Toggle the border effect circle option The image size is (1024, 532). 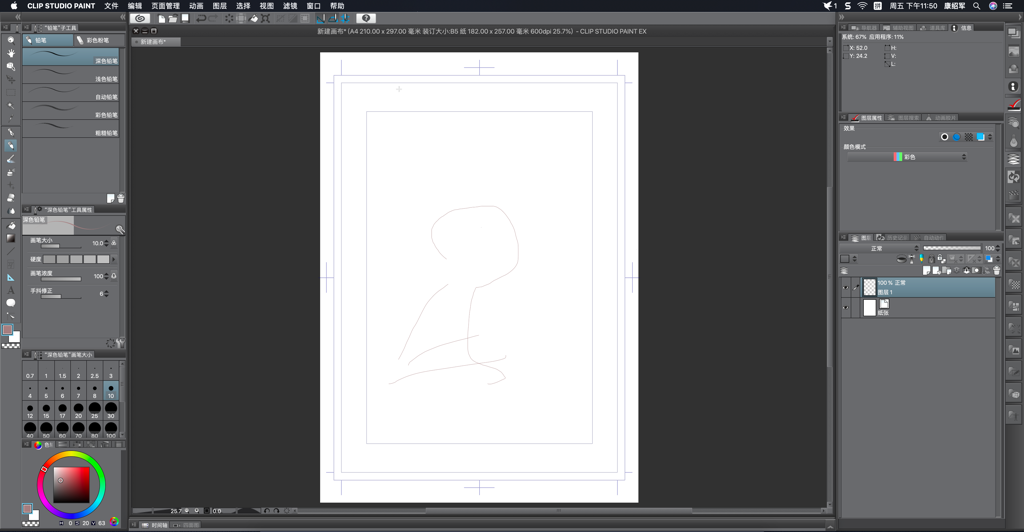pyautogui.click(x=944, y=137)
